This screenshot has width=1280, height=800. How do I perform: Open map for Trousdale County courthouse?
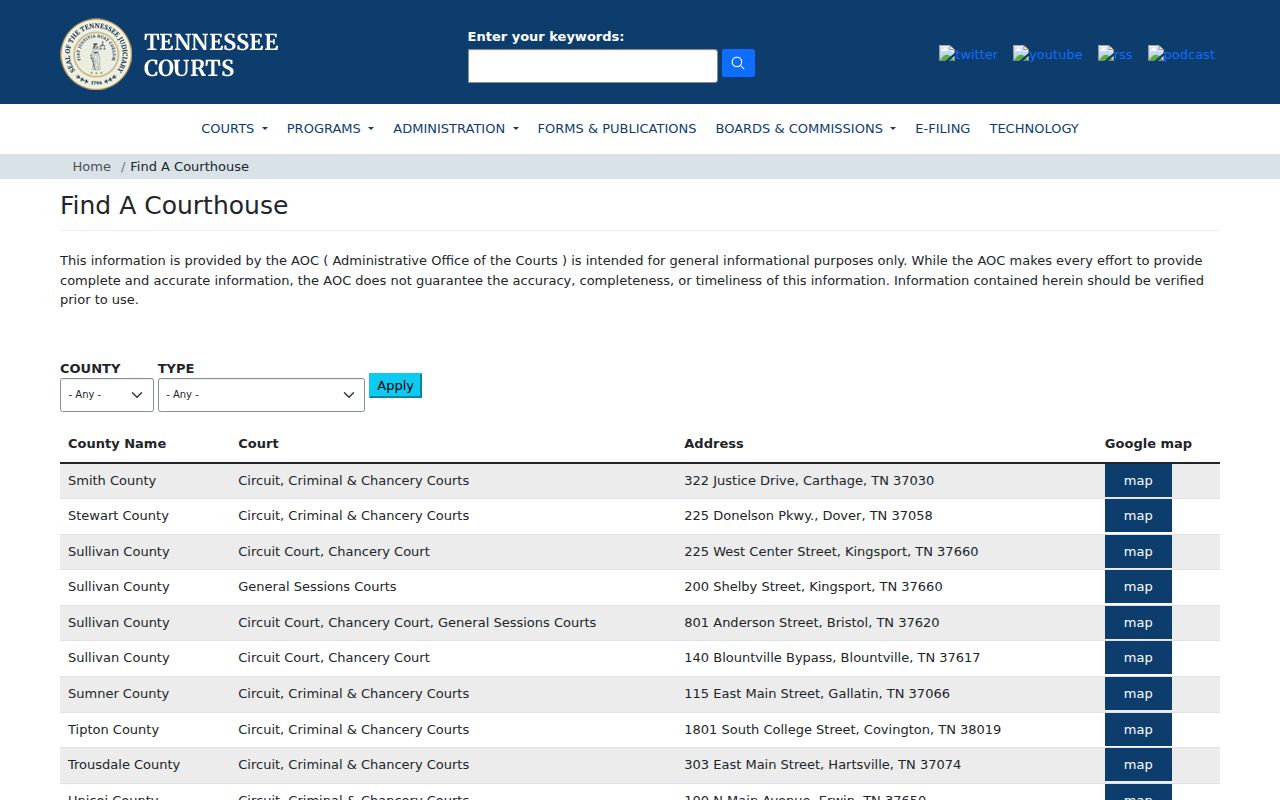tap(1138, 765)
